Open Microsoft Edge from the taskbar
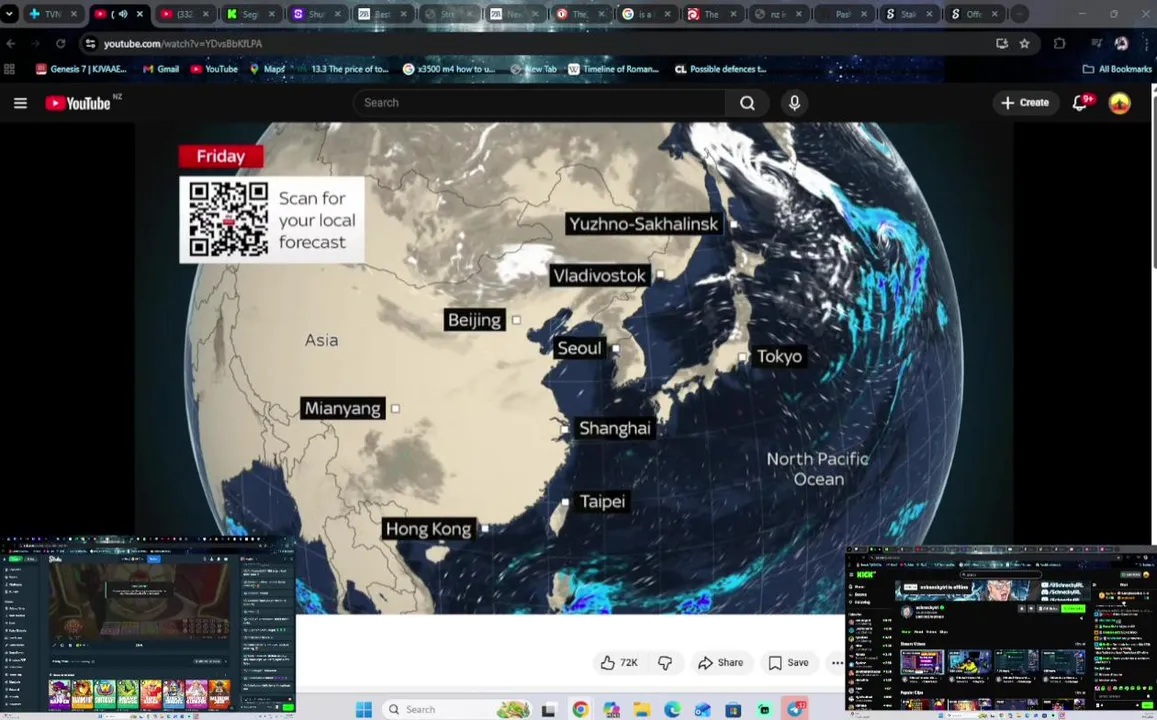The image size is (1157, 720). tap(672, 710)
